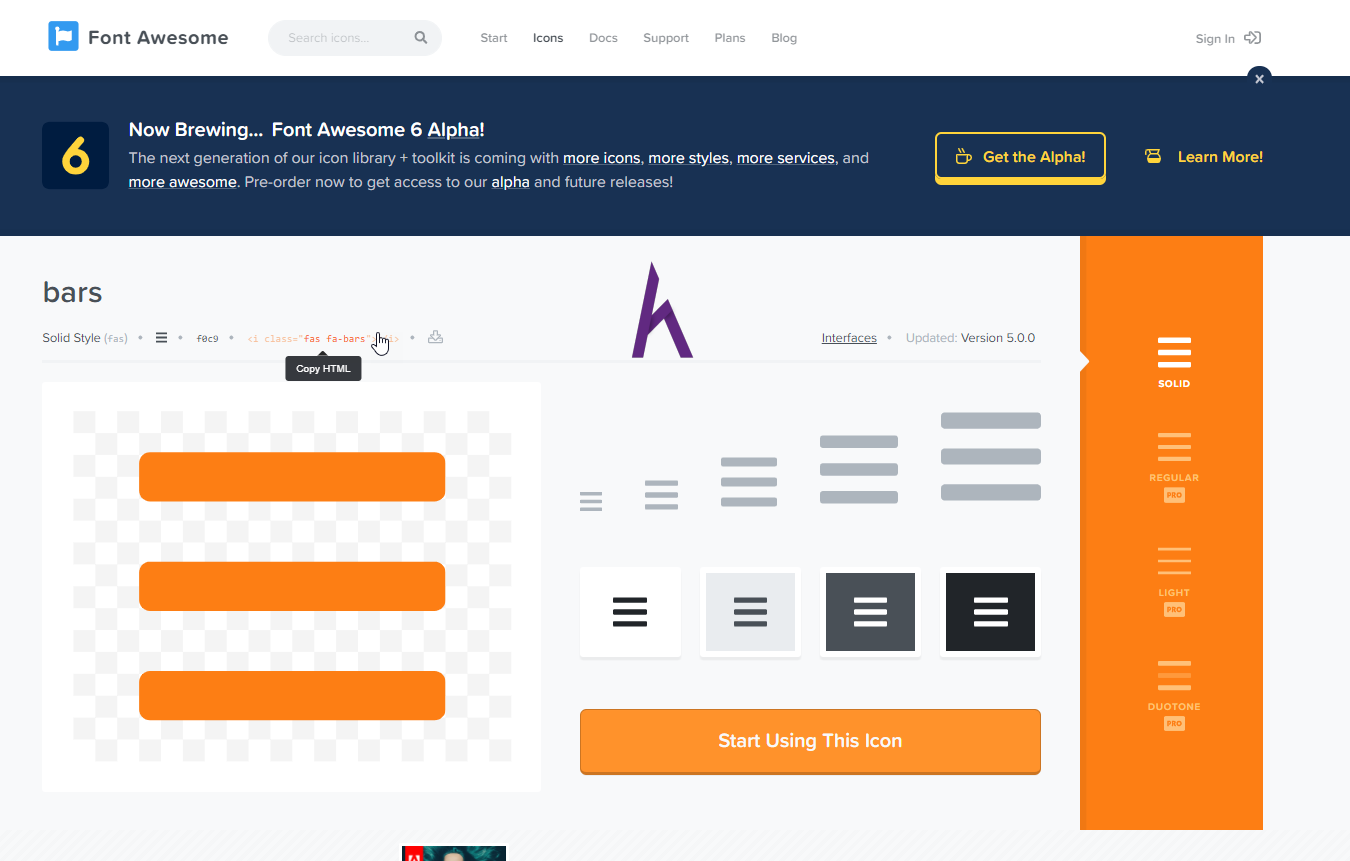1350x861 pixels.
Task: Click the yellow number 6 badge
Action: click(75, 156)
